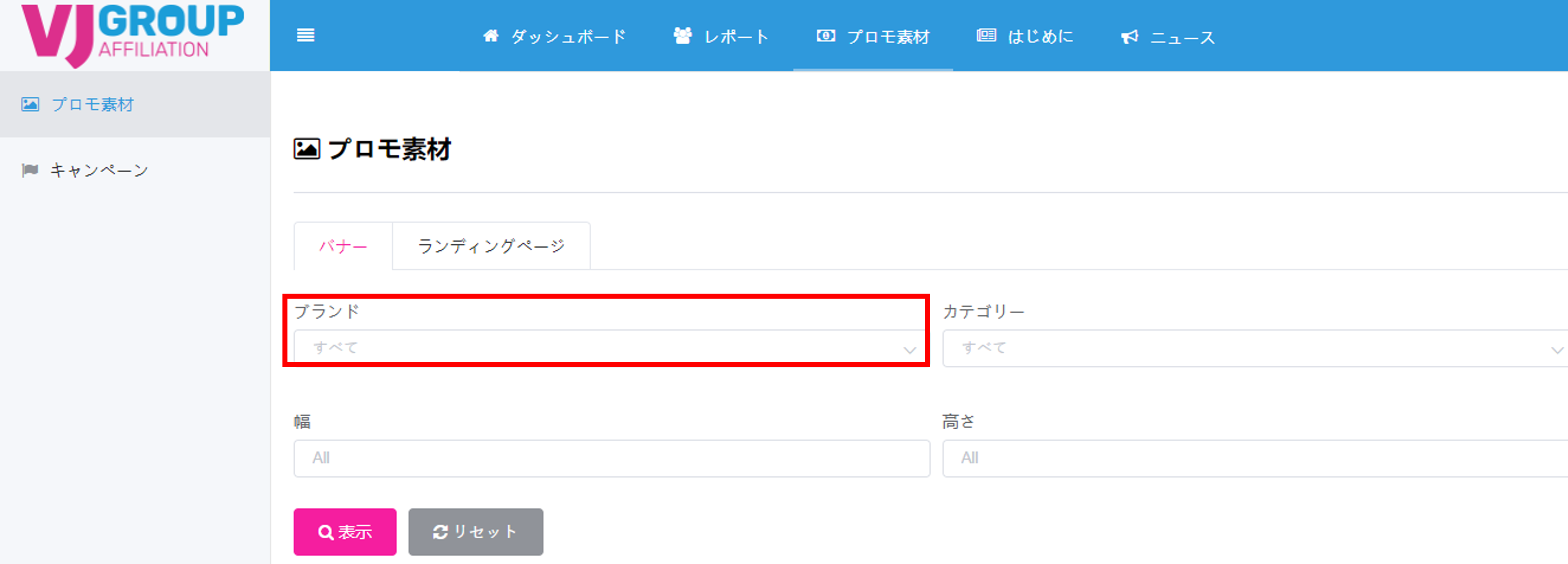
Task: Expand the ブランド chevron arrow
Action: click(910, 350)
